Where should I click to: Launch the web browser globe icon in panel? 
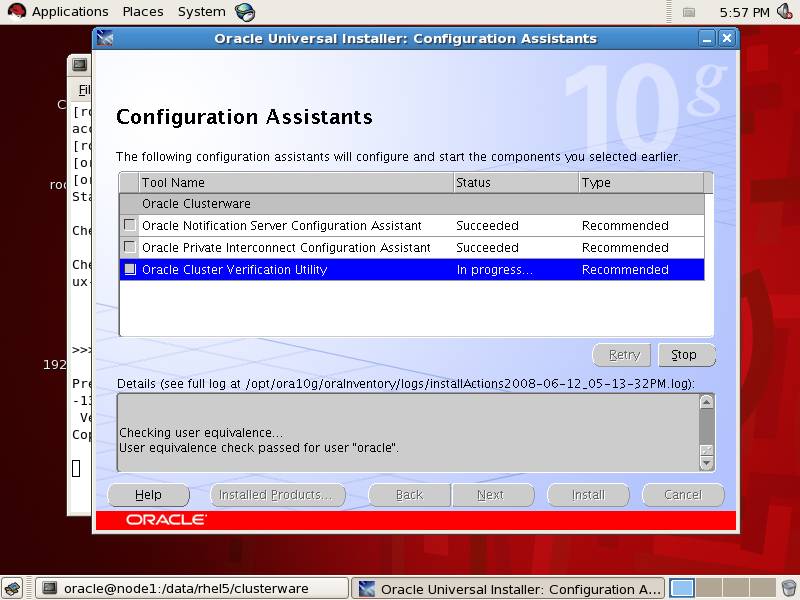[x=245, y=12]
